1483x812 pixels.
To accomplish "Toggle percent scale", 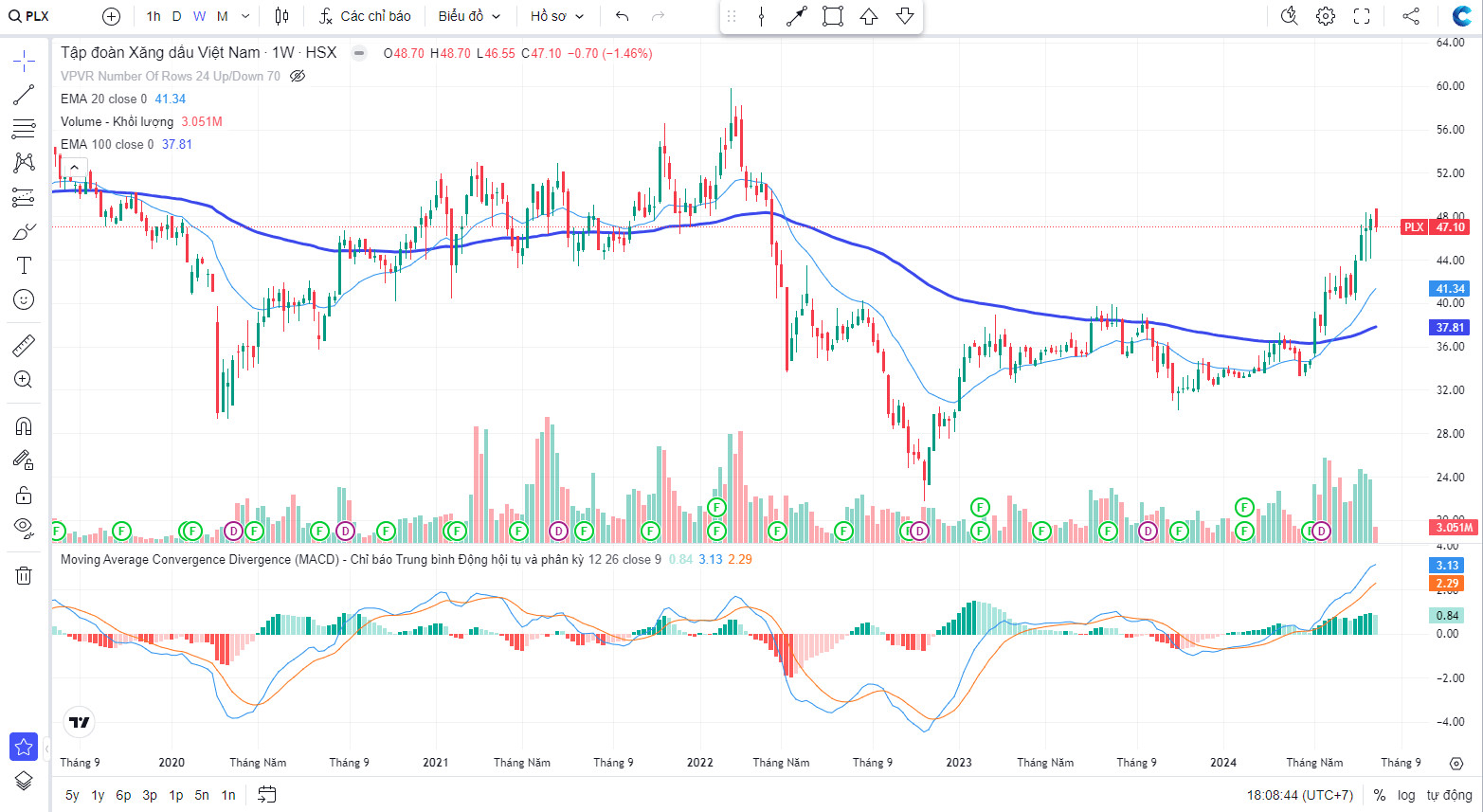I will coord(1379,795).
